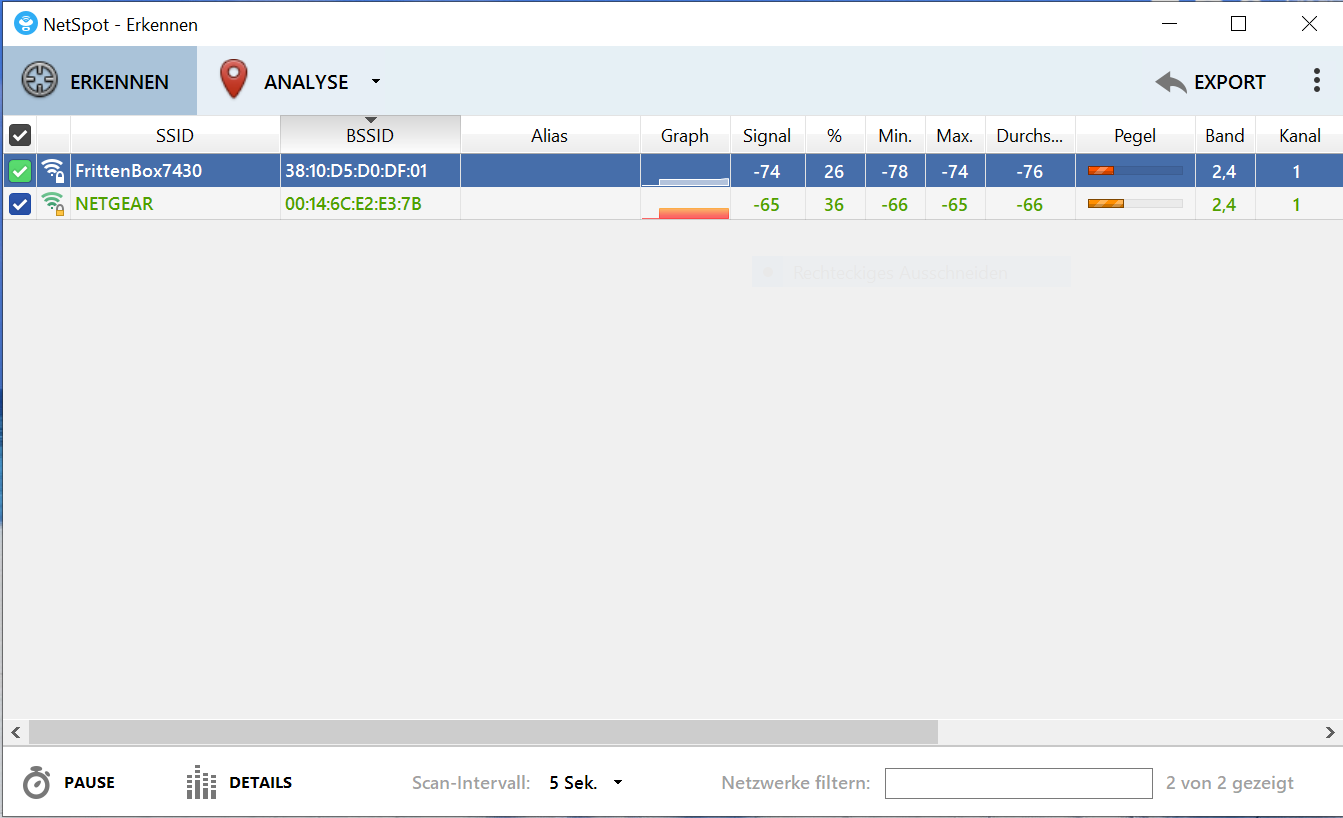Image resolution: width=1343 pixels, height=818 pixels.
Task: Click the percent value 36
Action: point(834,204)
